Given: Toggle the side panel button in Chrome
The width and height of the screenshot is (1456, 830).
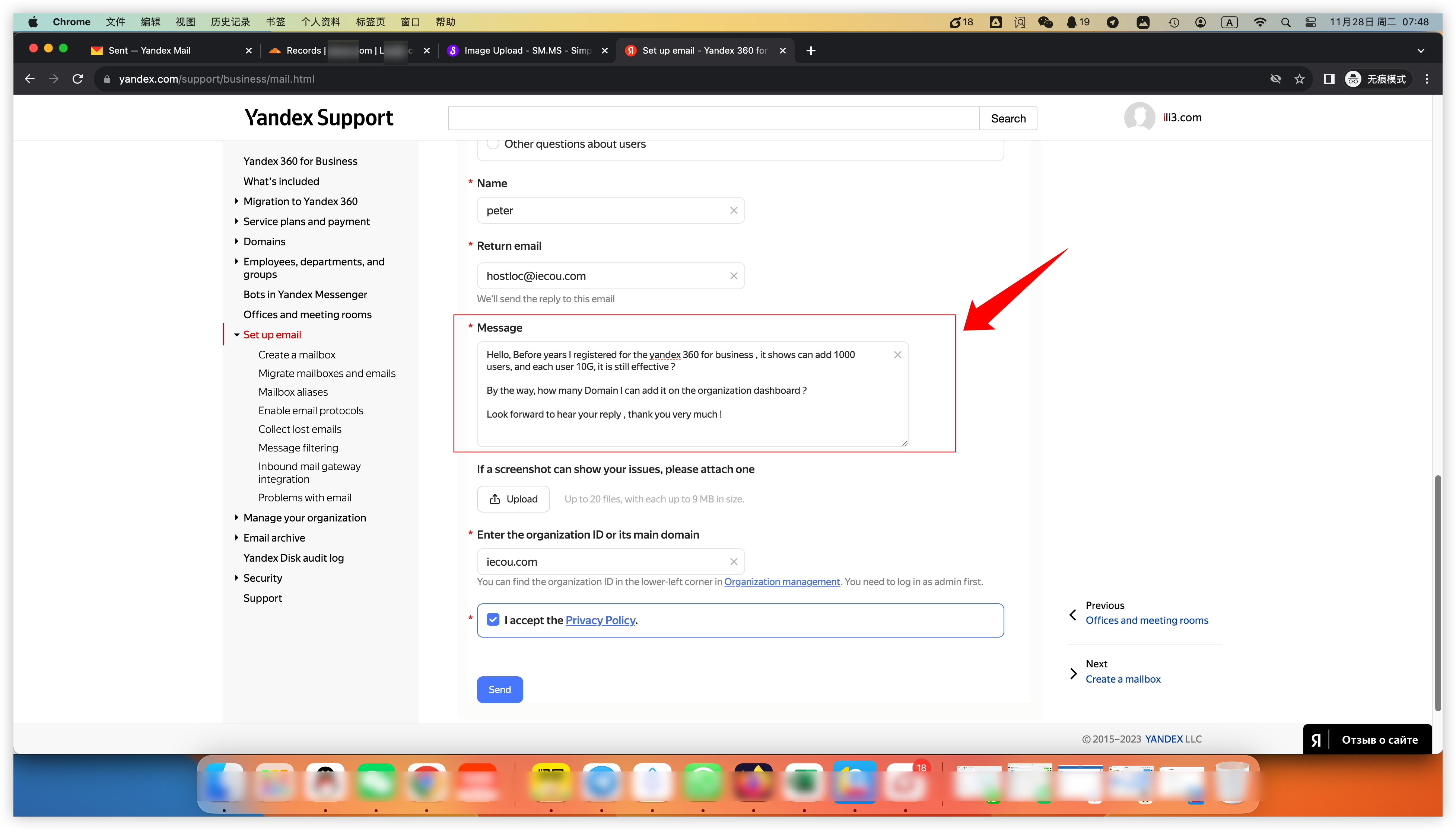Looking at the screenshot, I should tap(1329, 79).
